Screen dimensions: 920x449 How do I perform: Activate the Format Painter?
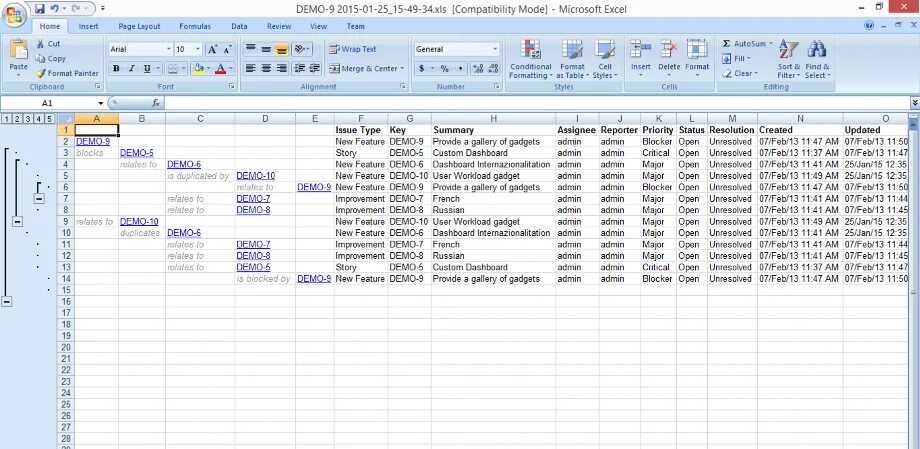pos(67,73)
